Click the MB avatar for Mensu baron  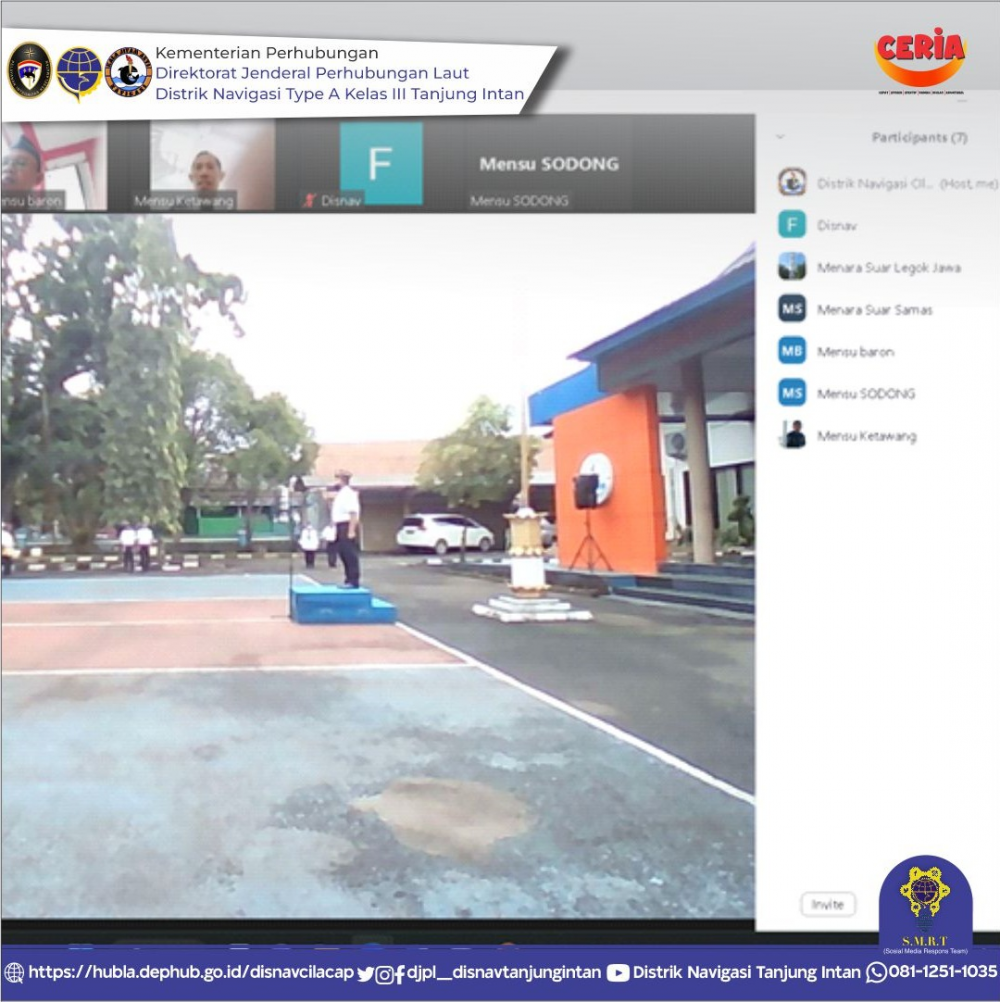pyautogui.click(x=792, y=351)
